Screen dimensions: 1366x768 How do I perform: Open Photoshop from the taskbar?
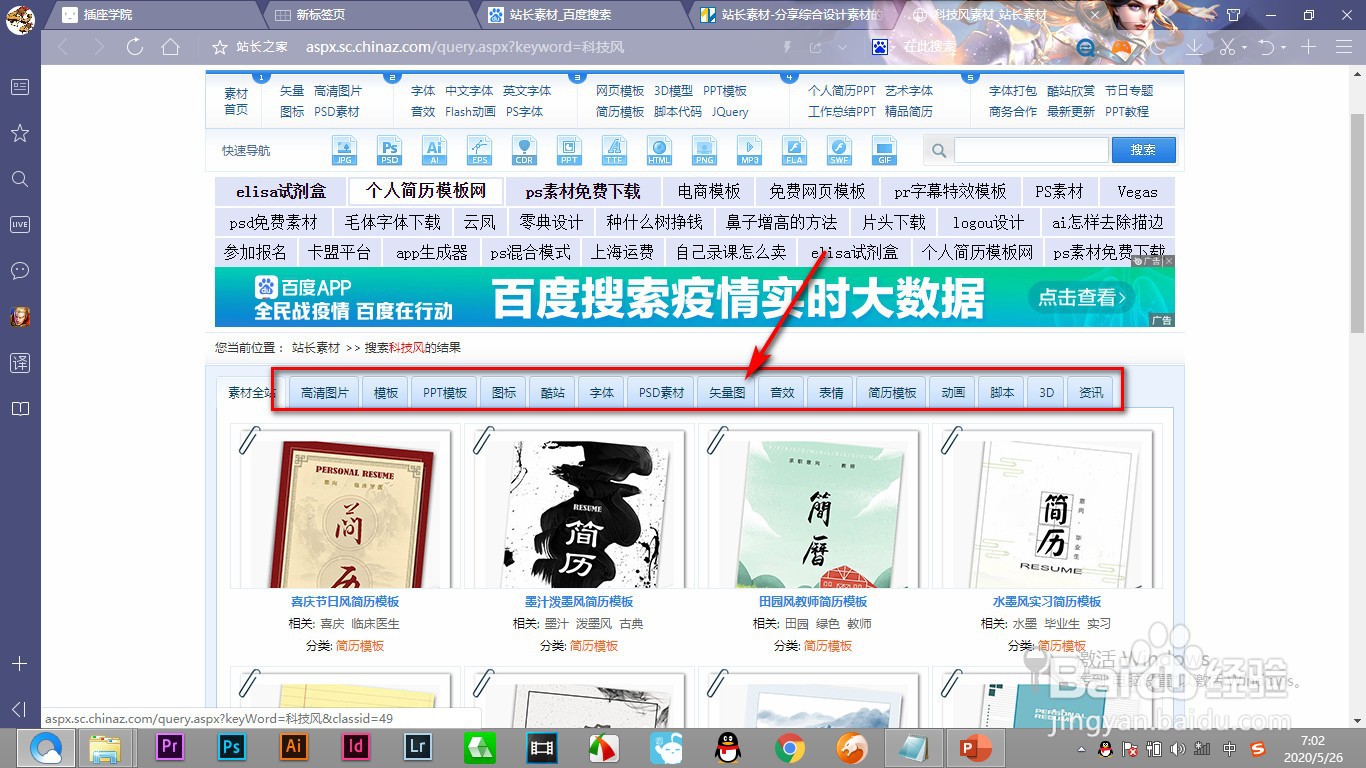pyautogui.click(x=231, y=747)
